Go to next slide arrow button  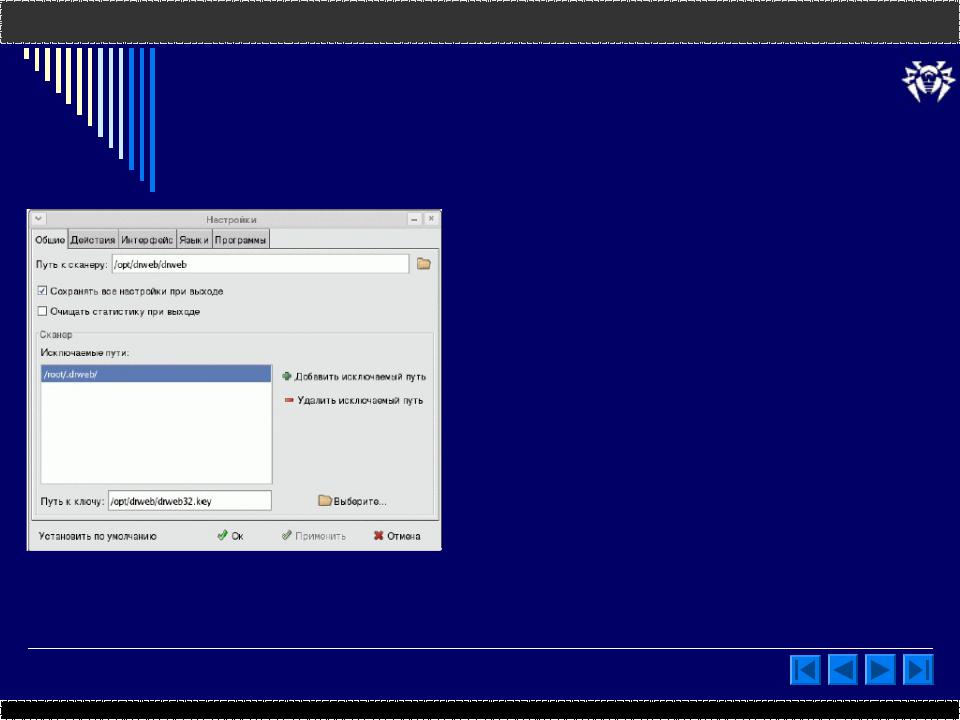click(880, 669)
